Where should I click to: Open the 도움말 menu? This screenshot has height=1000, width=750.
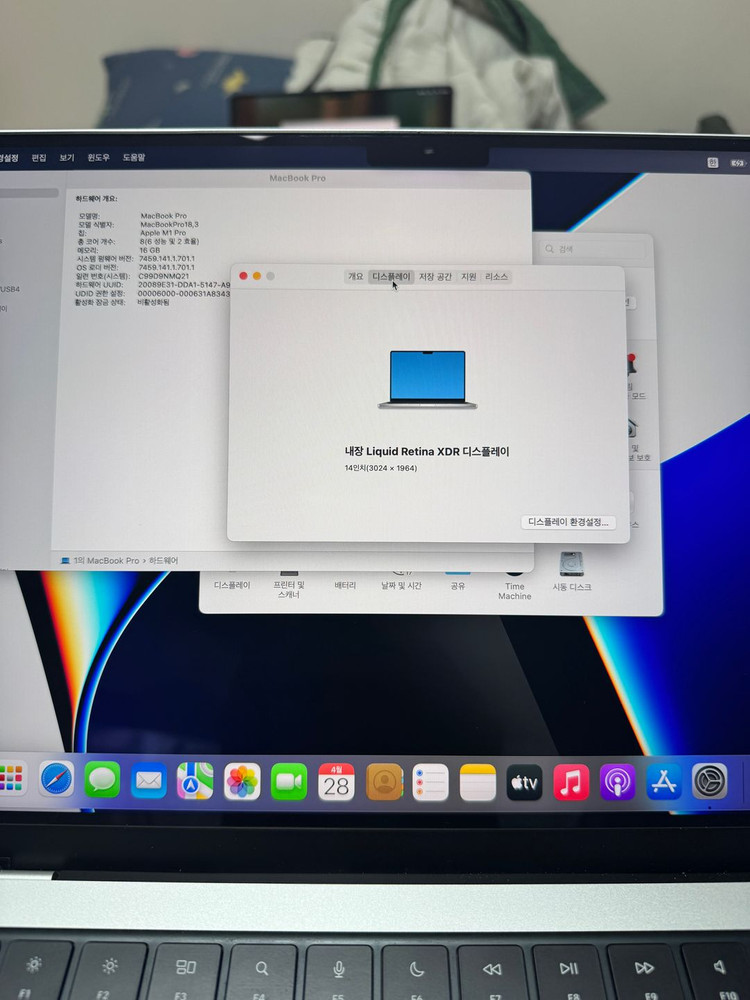(x=134, y=158)
